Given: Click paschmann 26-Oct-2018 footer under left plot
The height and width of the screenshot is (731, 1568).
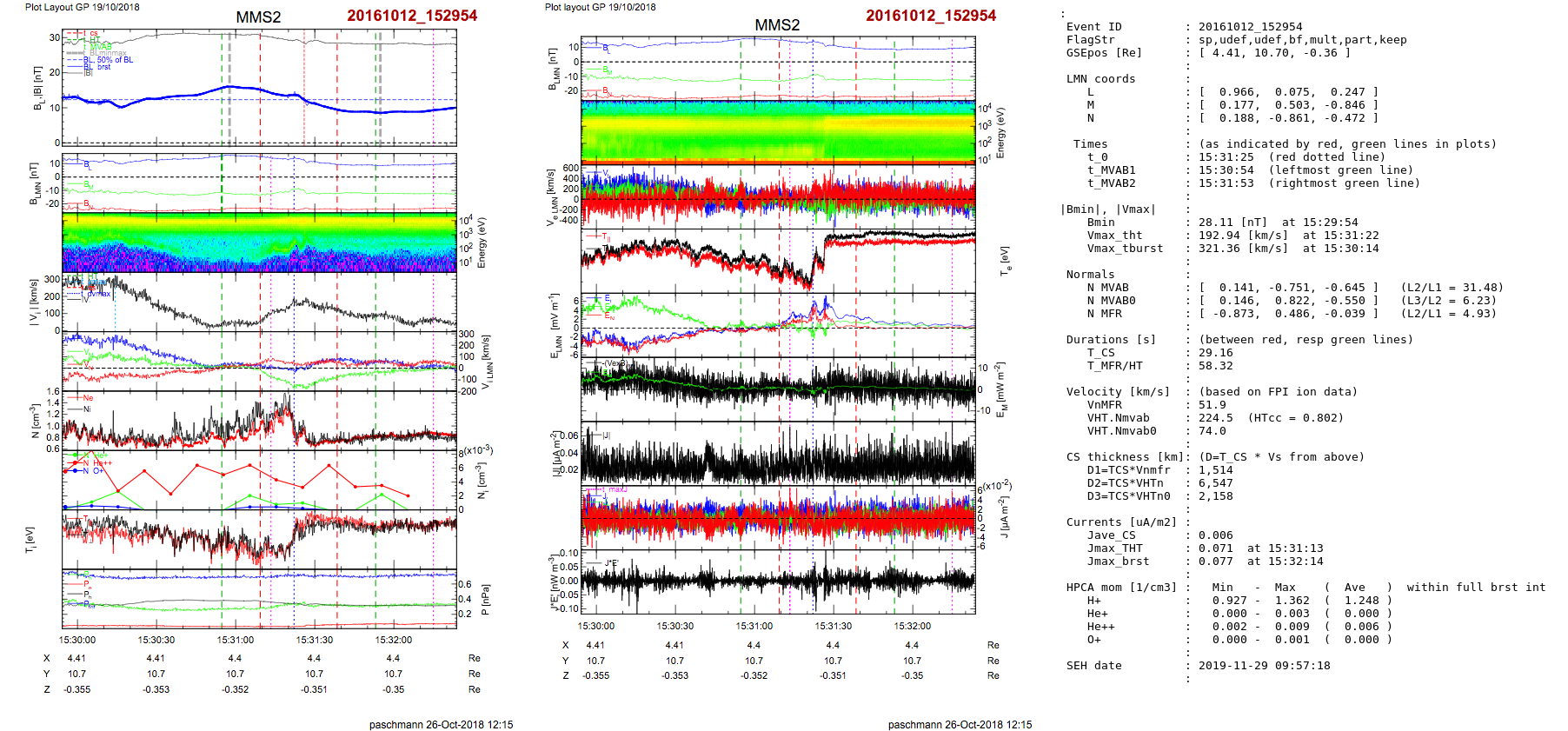Looking at the screenshot, I should (x=441, y=724).
